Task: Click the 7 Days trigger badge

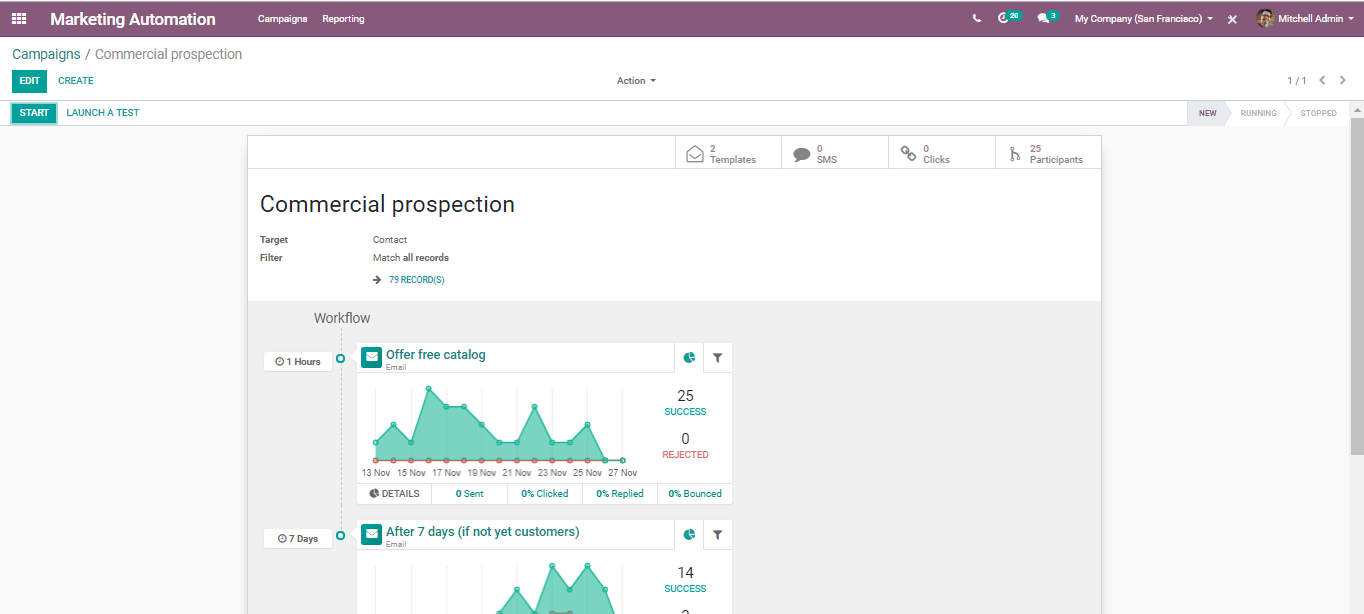Action: coord(298,539)
